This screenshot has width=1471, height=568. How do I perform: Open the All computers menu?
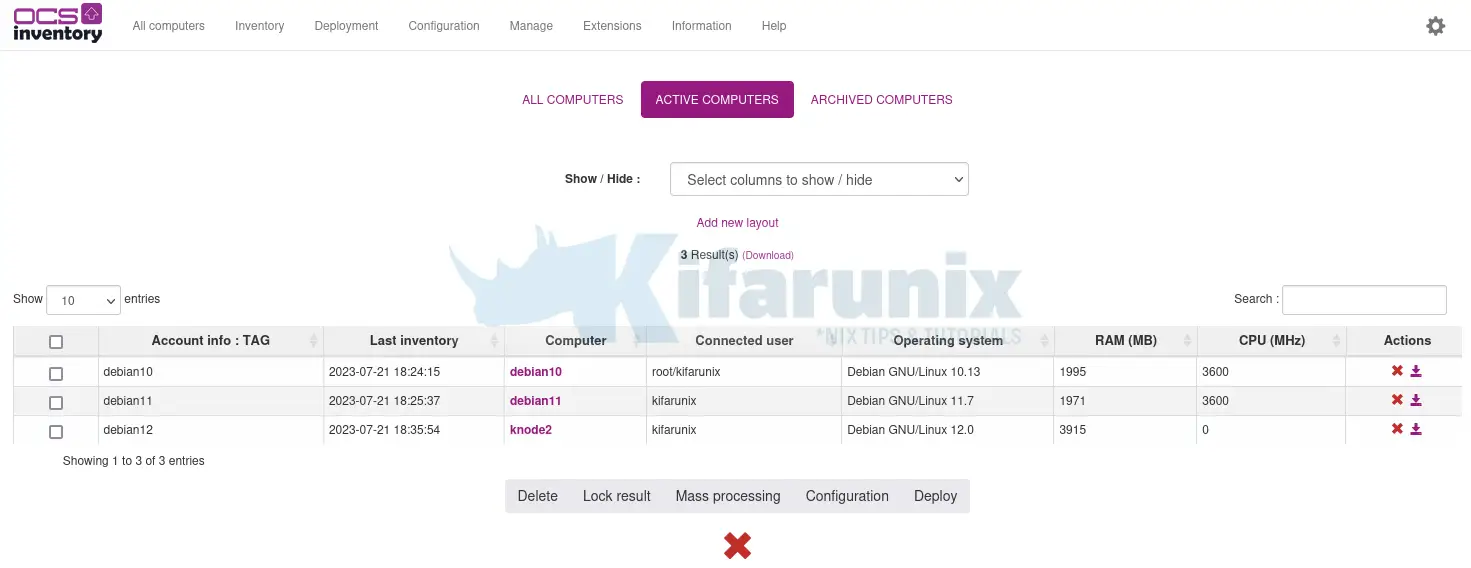169,26
